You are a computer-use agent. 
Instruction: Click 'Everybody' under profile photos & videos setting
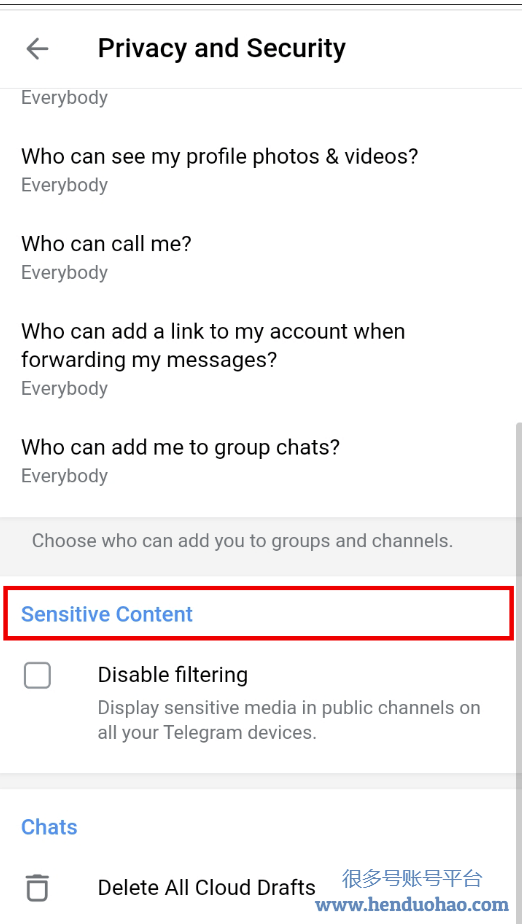tap(64, 185)
